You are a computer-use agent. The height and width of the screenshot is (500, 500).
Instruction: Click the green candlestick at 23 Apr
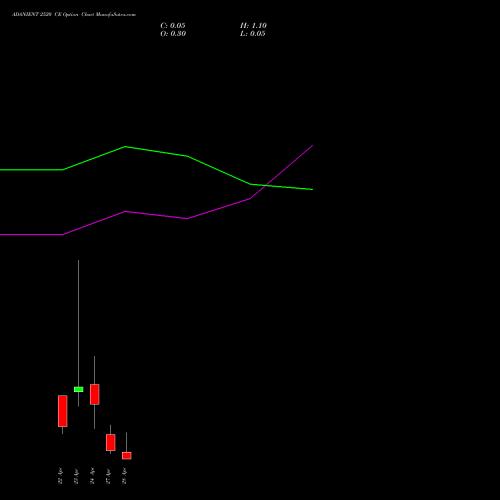[x=78, y=389]
